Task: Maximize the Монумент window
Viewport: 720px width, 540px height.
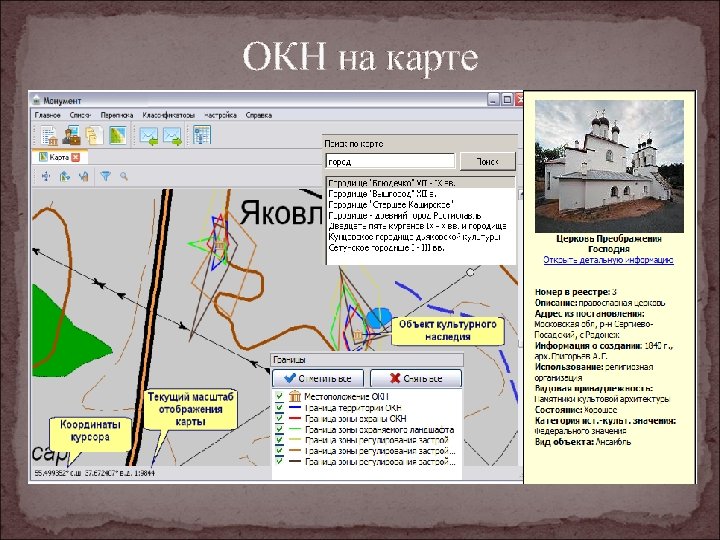Action: tap(507, 99)
